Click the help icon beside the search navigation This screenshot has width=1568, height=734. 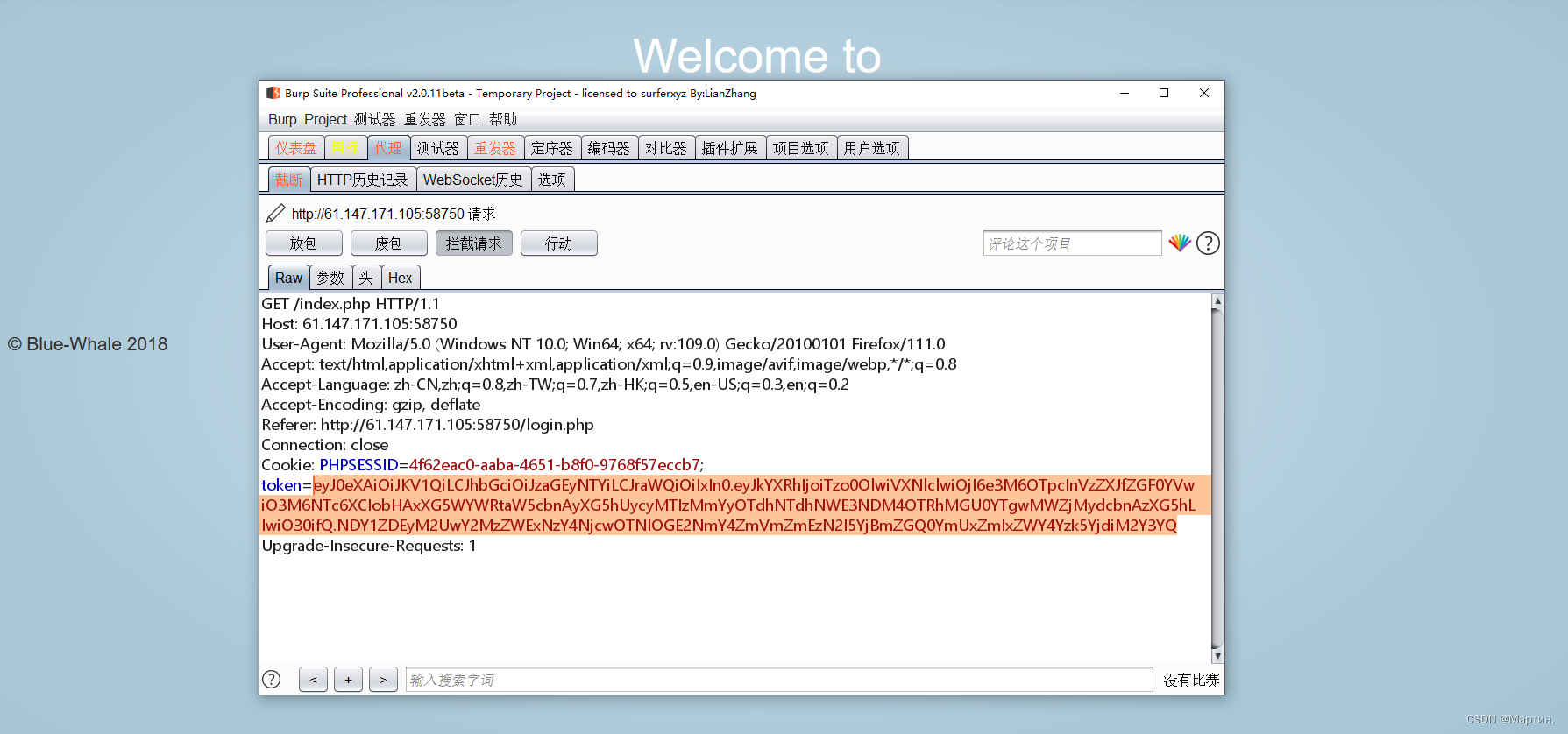coord(272,679)
